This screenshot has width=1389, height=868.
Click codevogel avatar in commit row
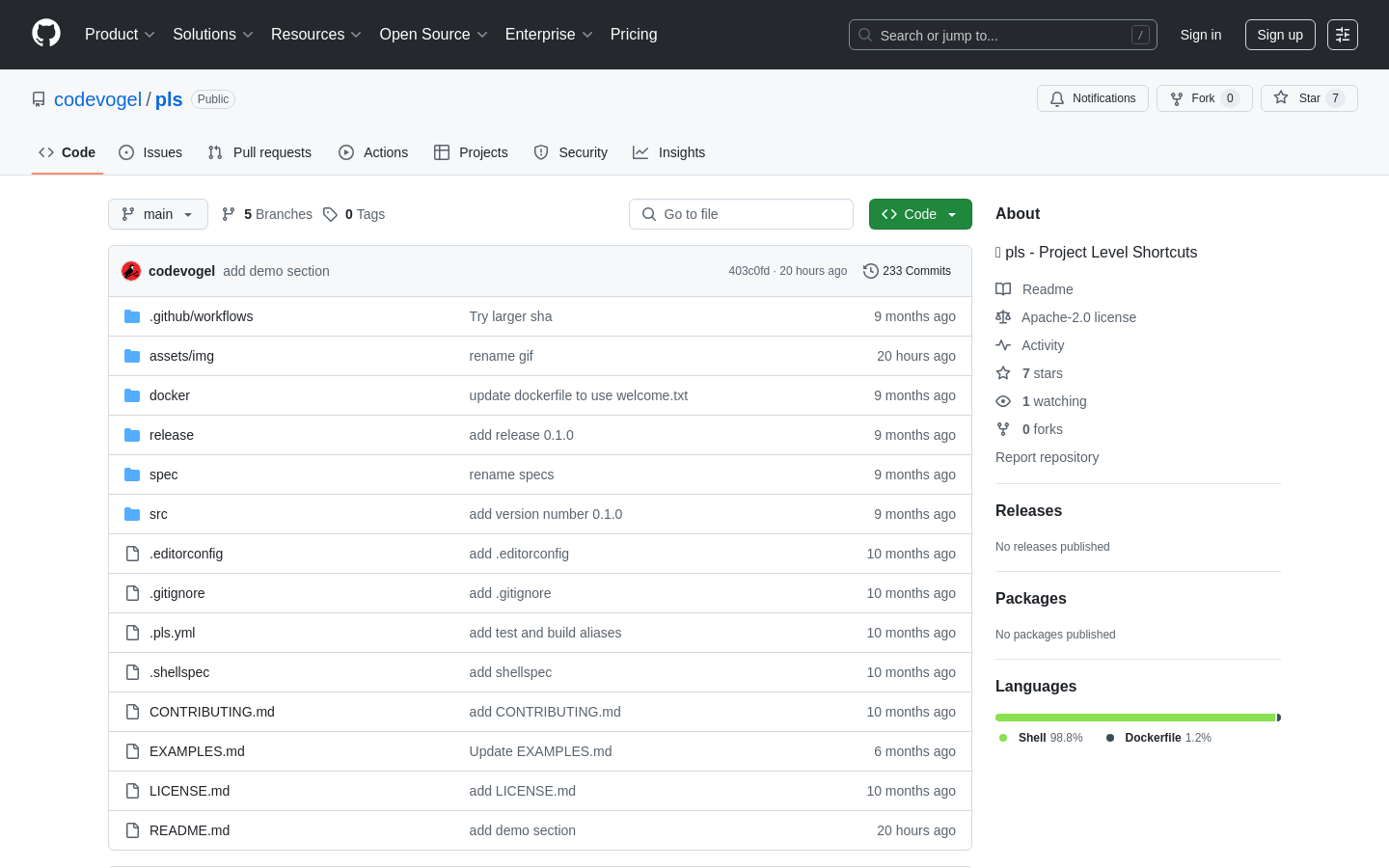click(x=131, y=271)
